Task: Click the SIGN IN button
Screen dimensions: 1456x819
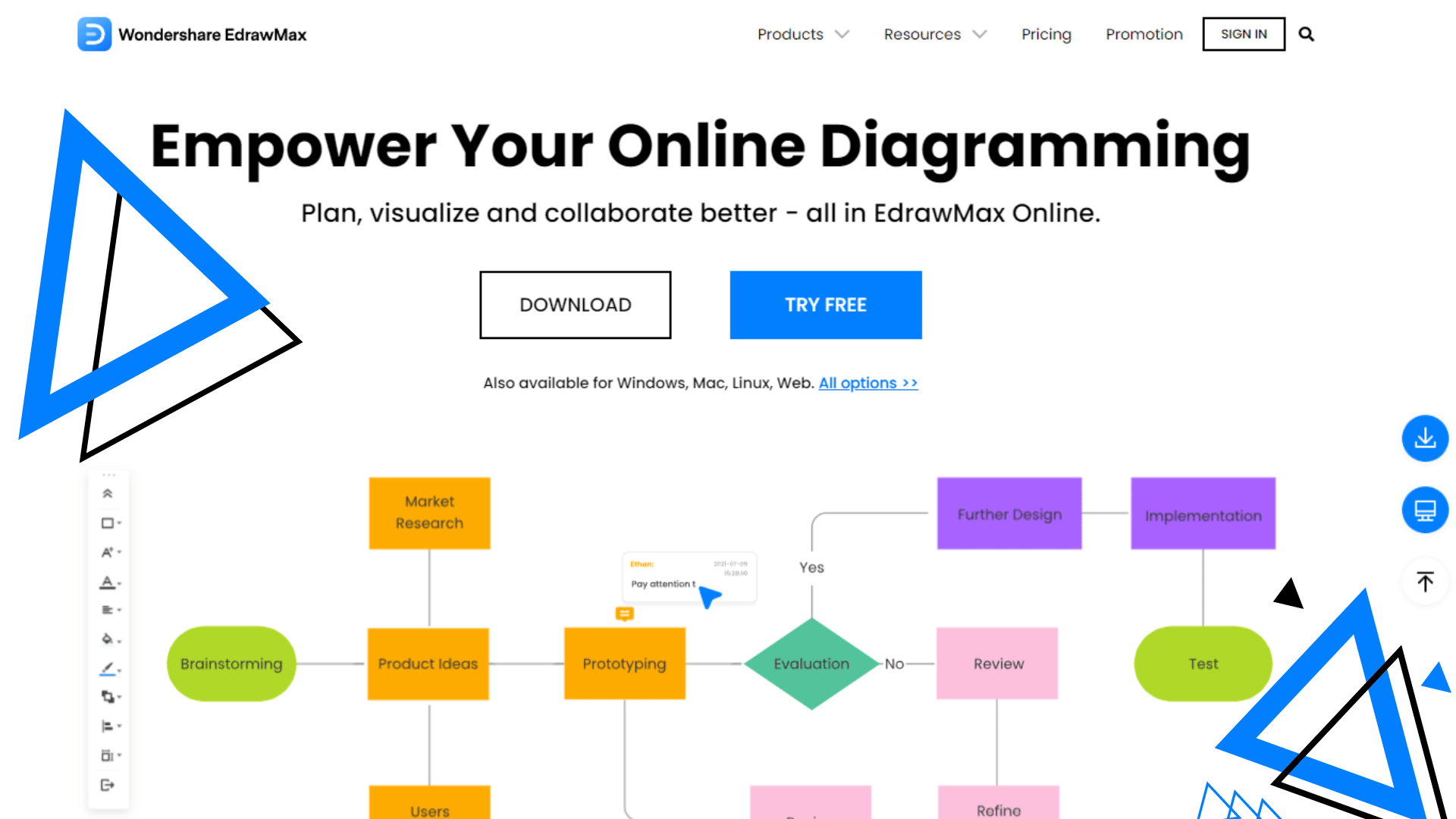Action: 1244,34
